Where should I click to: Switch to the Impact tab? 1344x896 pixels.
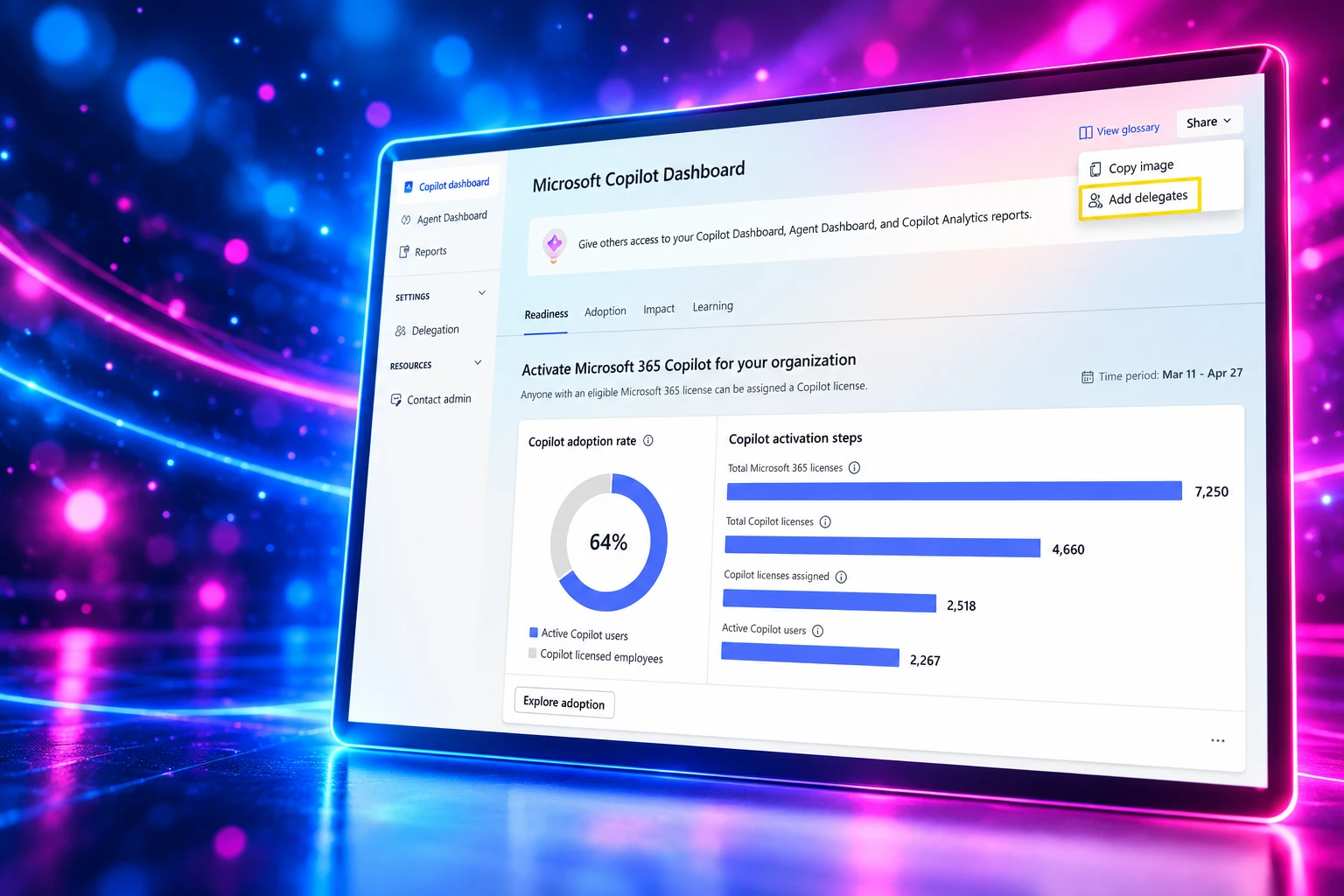[659, 309]
